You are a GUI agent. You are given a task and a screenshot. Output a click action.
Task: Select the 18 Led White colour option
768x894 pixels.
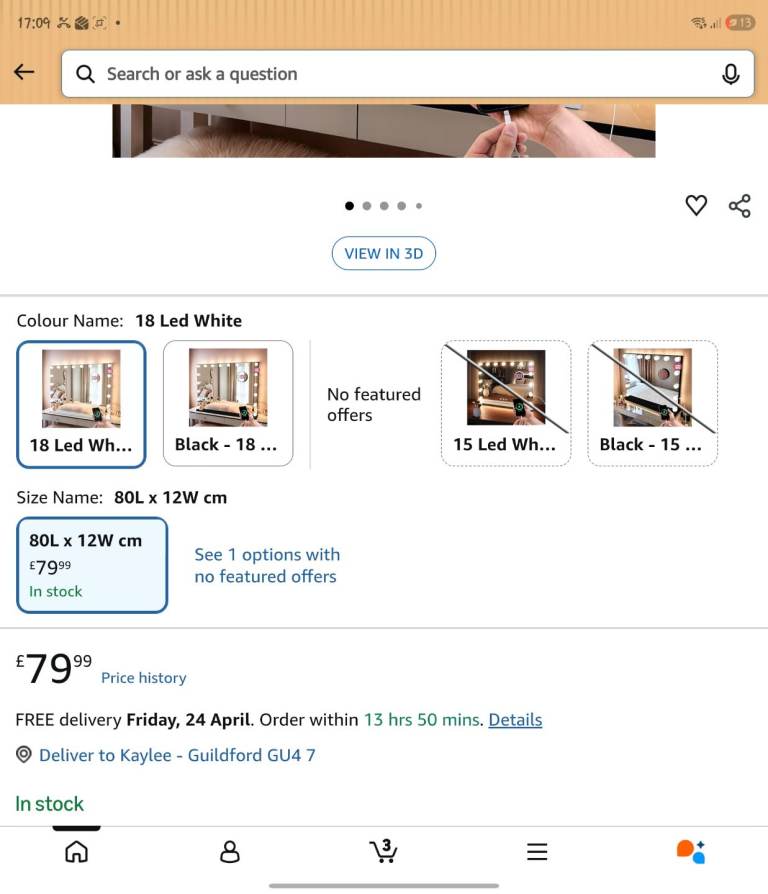pyautogui.click(x=81, y=404)
